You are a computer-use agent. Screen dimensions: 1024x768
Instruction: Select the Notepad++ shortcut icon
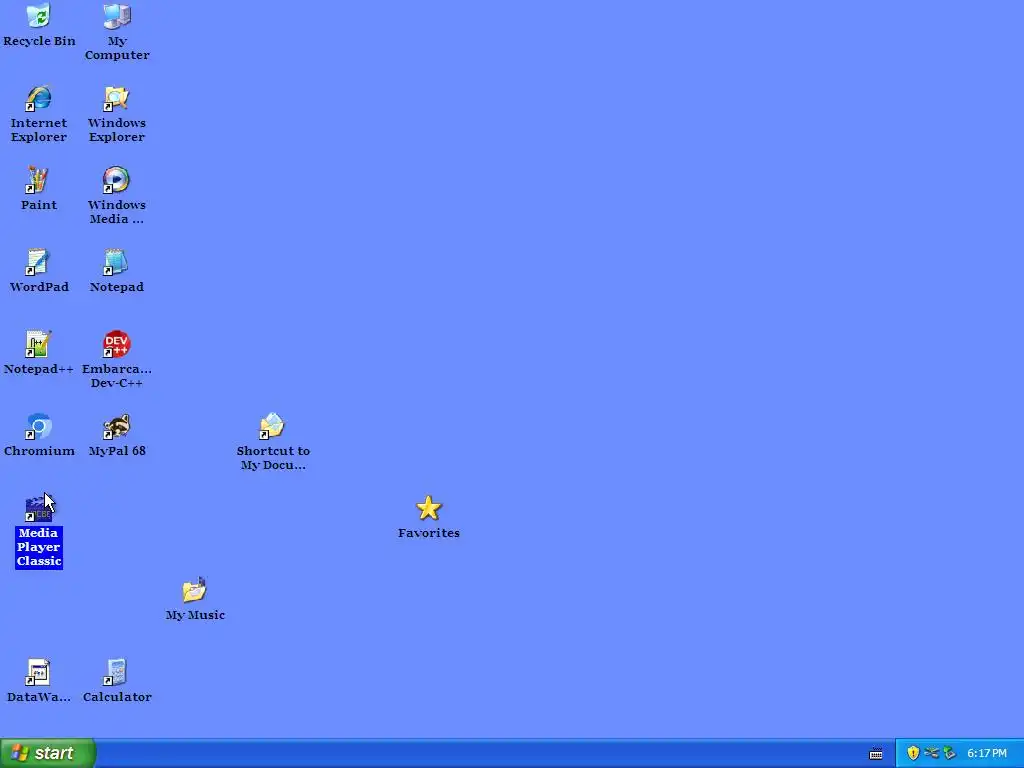(x=38, y=344)
